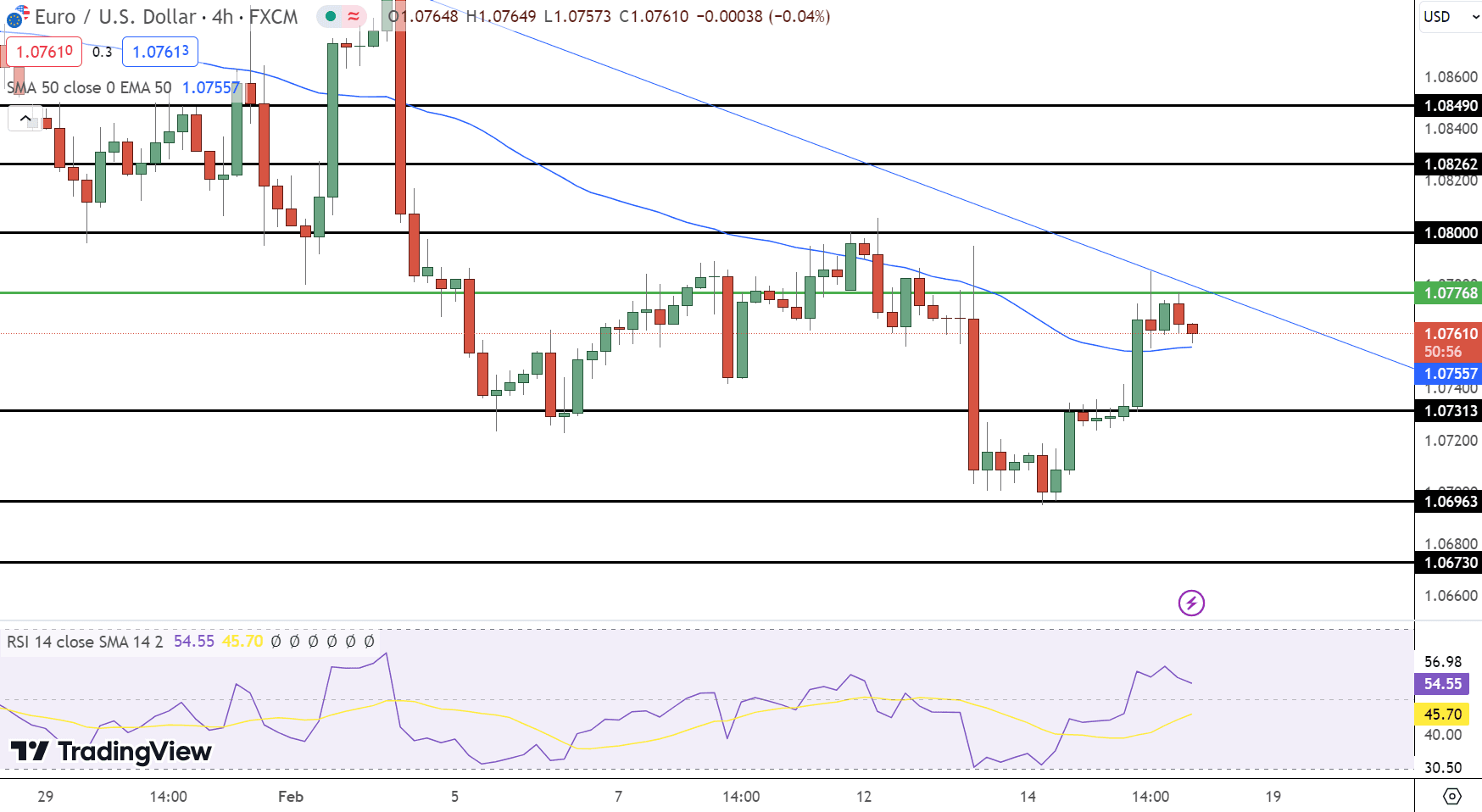Open the USD currency dropdown

click(x=1451, y=16)
